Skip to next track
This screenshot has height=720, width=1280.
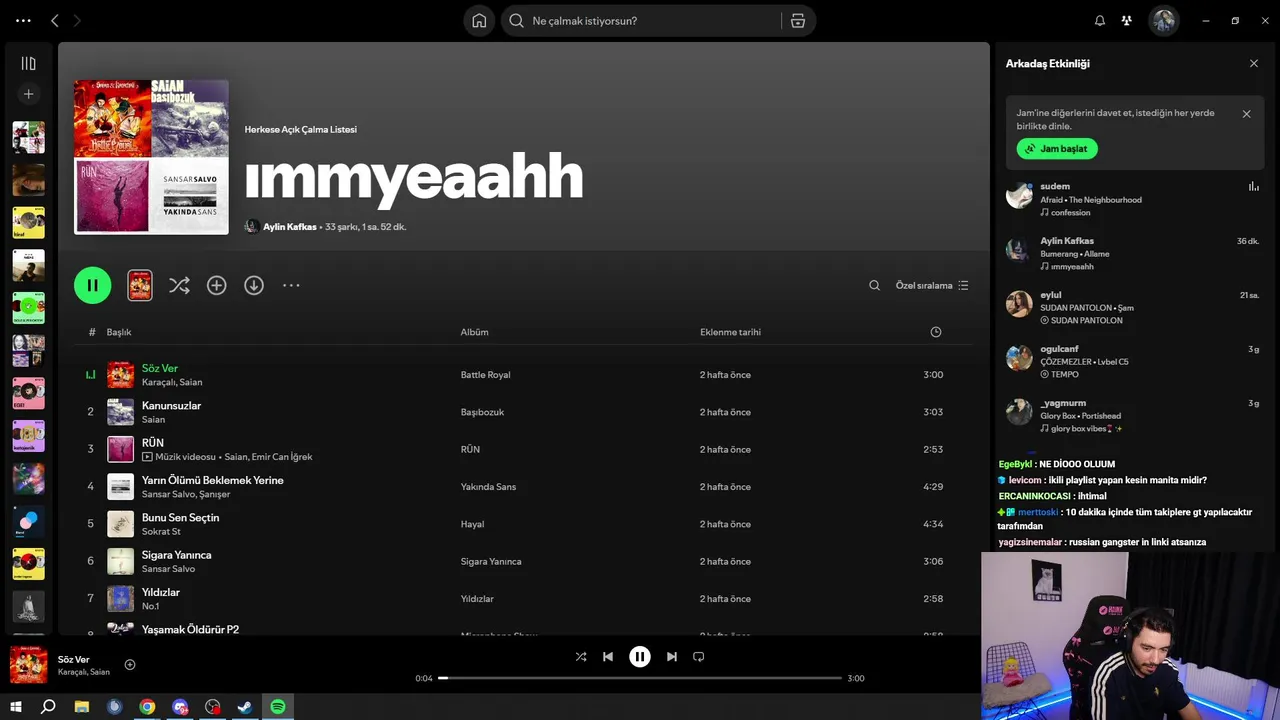point(672,657)
